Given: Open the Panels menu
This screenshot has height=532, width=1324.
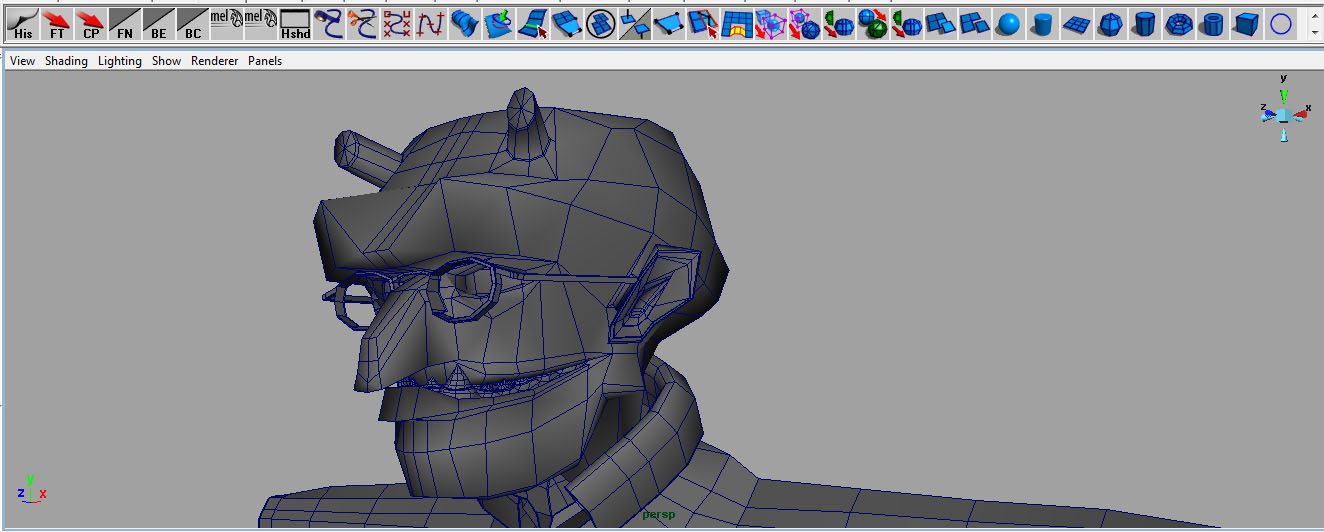Looking at the screenshot, I should click(x=265, y=61).
